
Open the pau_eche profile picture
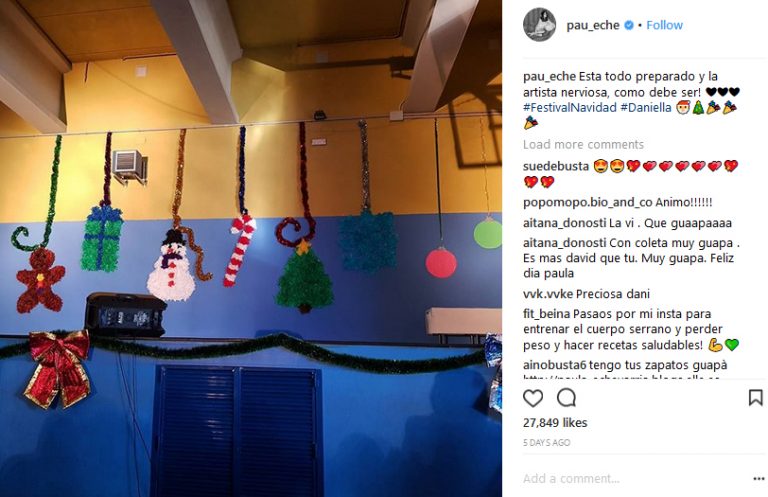pos(539,25)
